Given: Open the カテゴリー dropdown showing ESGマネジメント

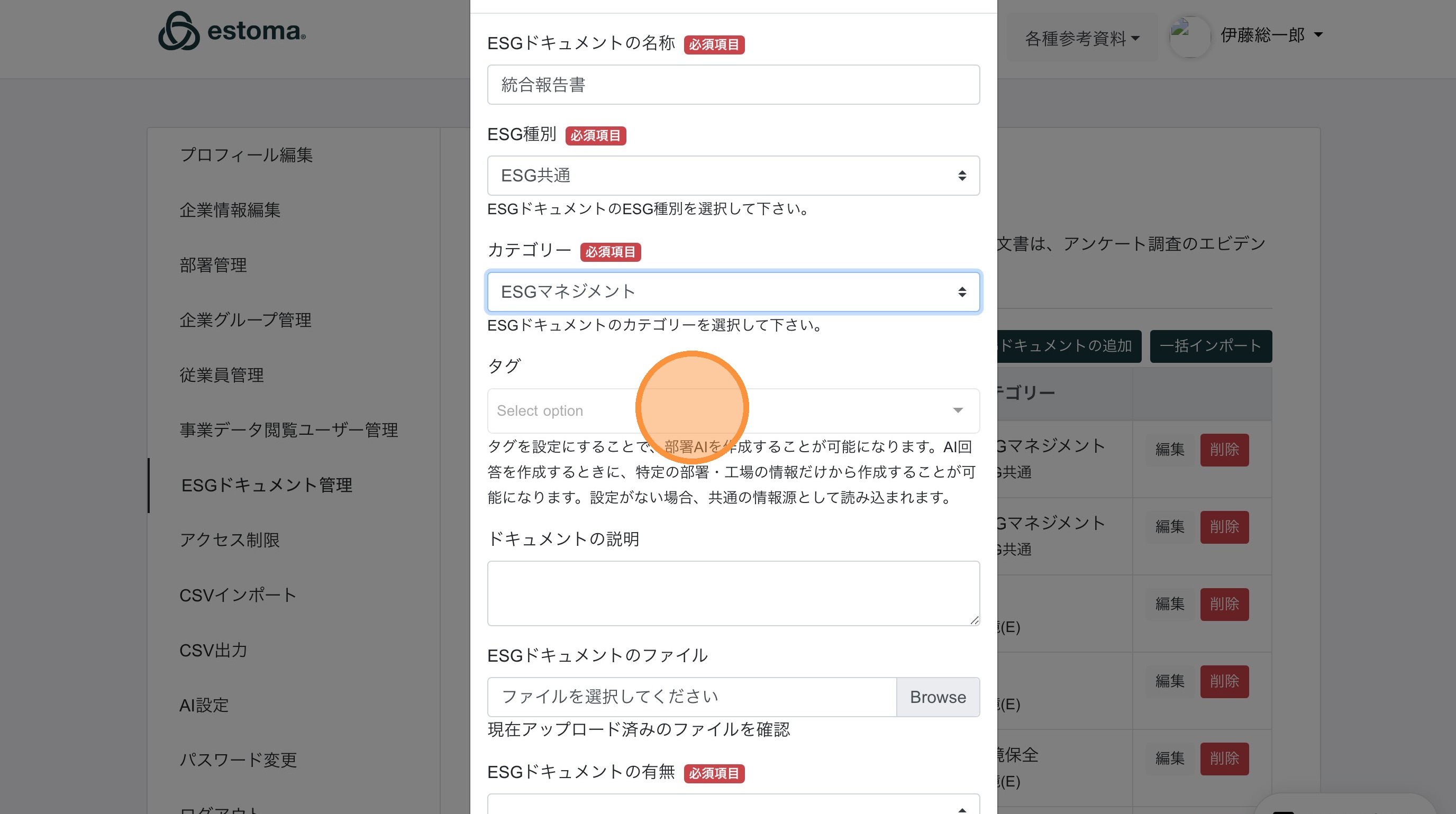Looking at the screenshot, I should tap(733, 292).
